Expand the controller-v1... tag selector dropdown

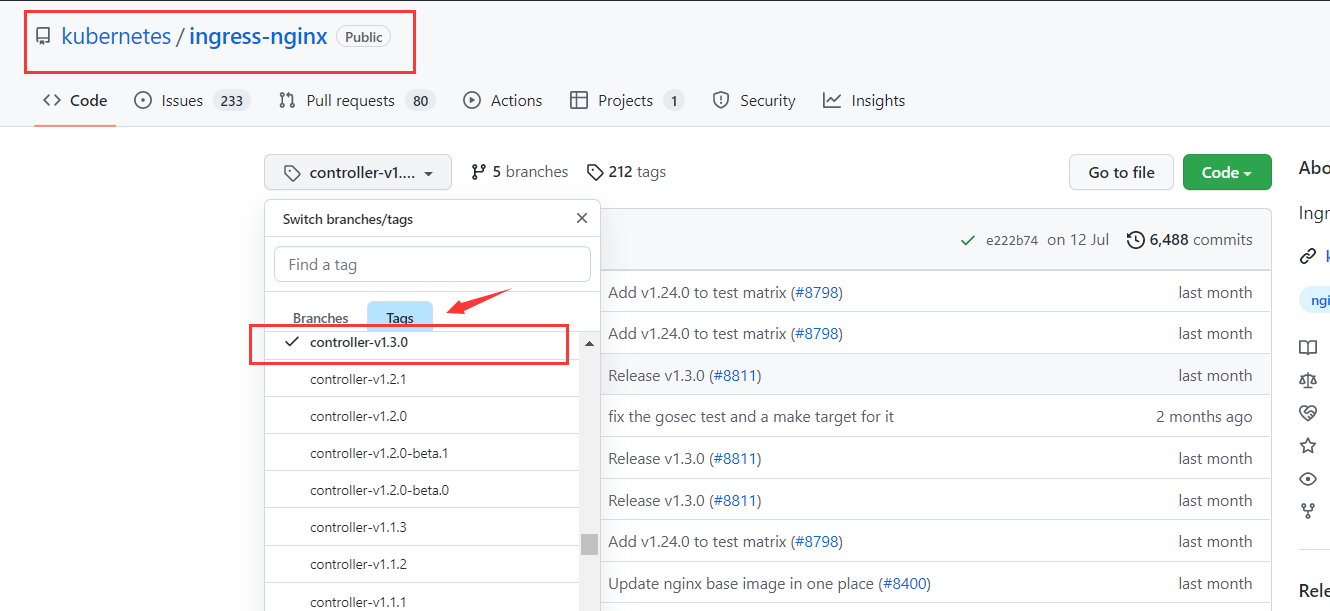(358, 172)
